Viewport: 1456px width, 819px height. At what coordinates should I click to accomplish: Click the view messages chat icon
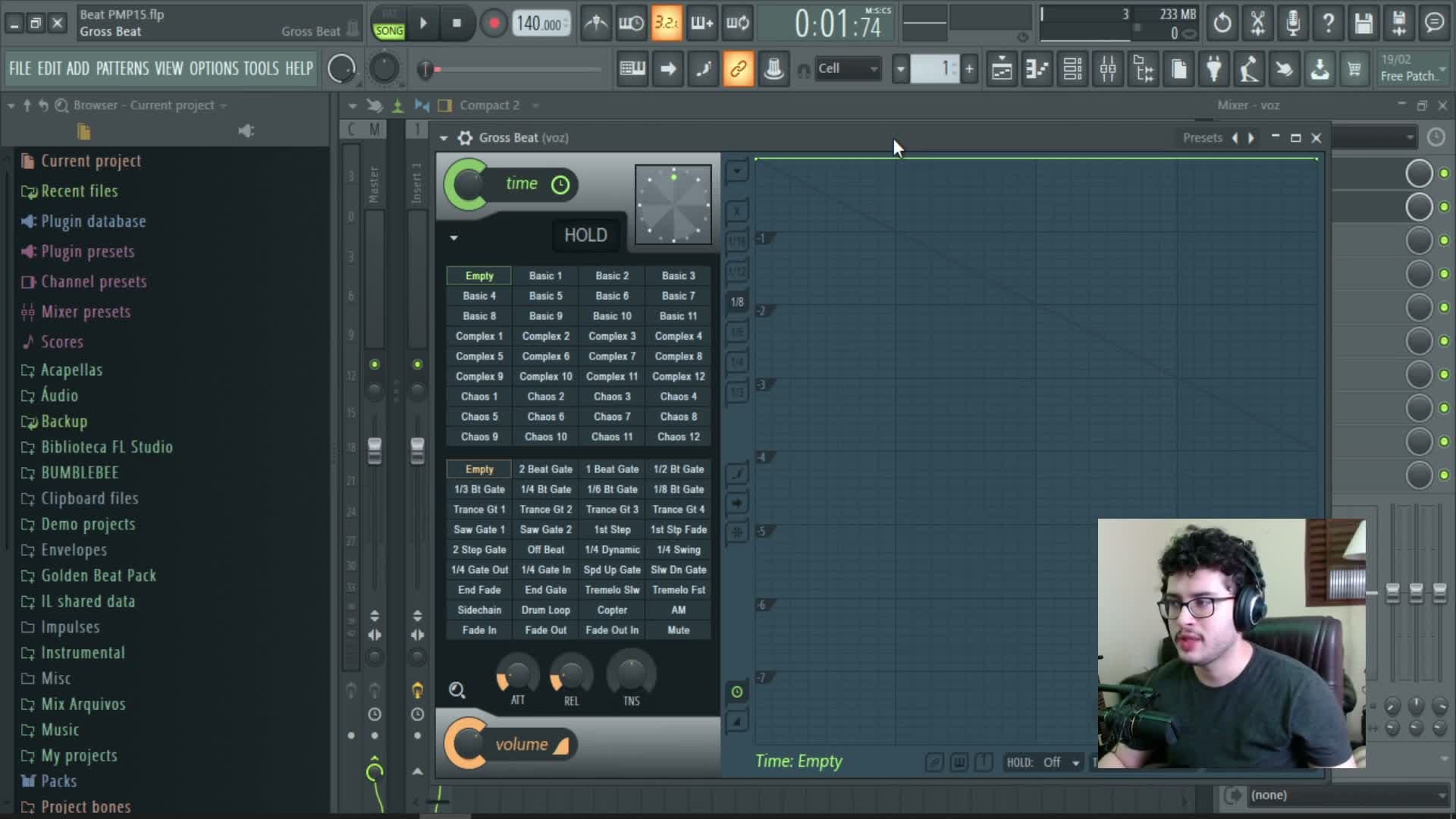(1434, 24)
